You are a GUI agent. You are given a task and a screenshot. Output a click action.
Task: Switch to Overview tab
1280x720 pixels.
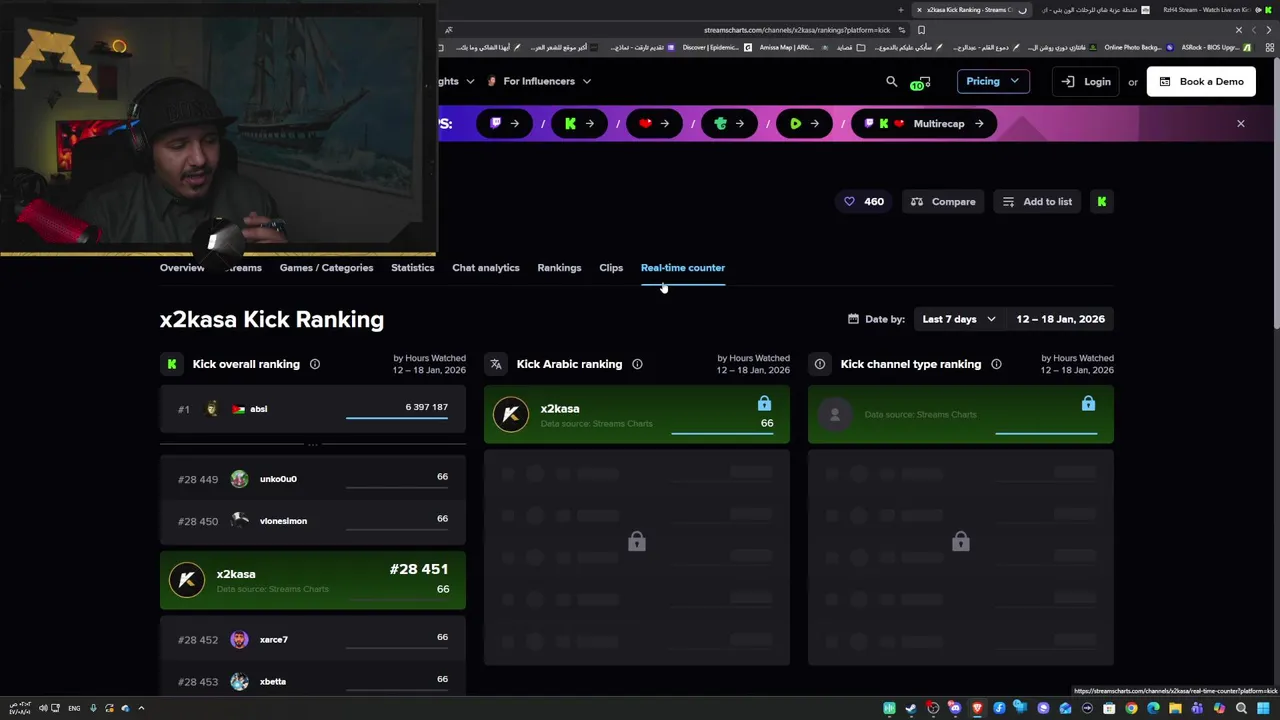[x=182, y=268]
